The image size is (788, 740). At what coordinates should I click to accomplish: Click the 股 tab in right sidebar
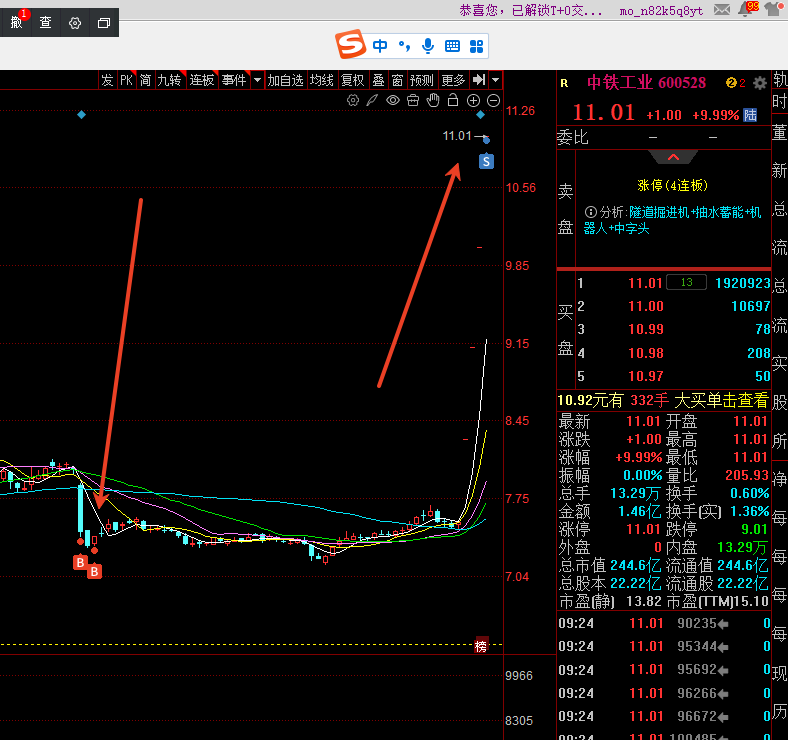780,402
